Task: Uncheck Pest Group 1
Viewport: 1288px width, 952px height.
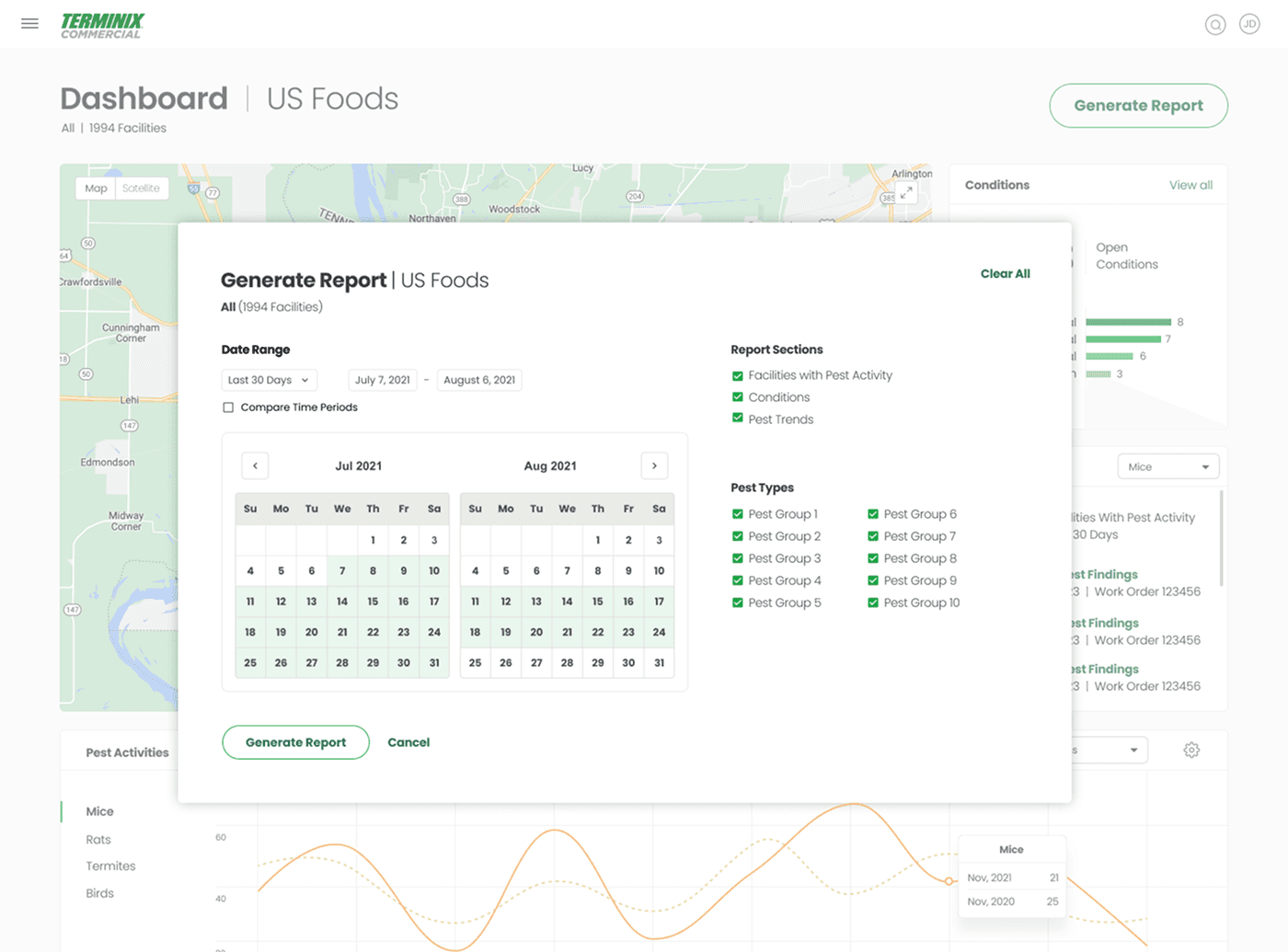Action: [x=738, y=514]
